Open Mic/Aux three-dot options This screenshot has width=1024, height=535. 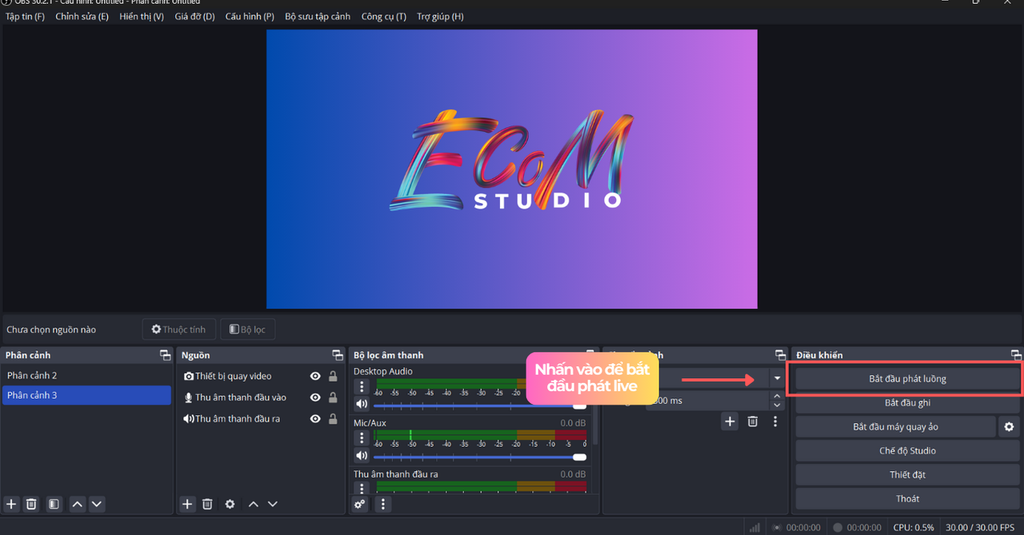(x=362, y=438)
